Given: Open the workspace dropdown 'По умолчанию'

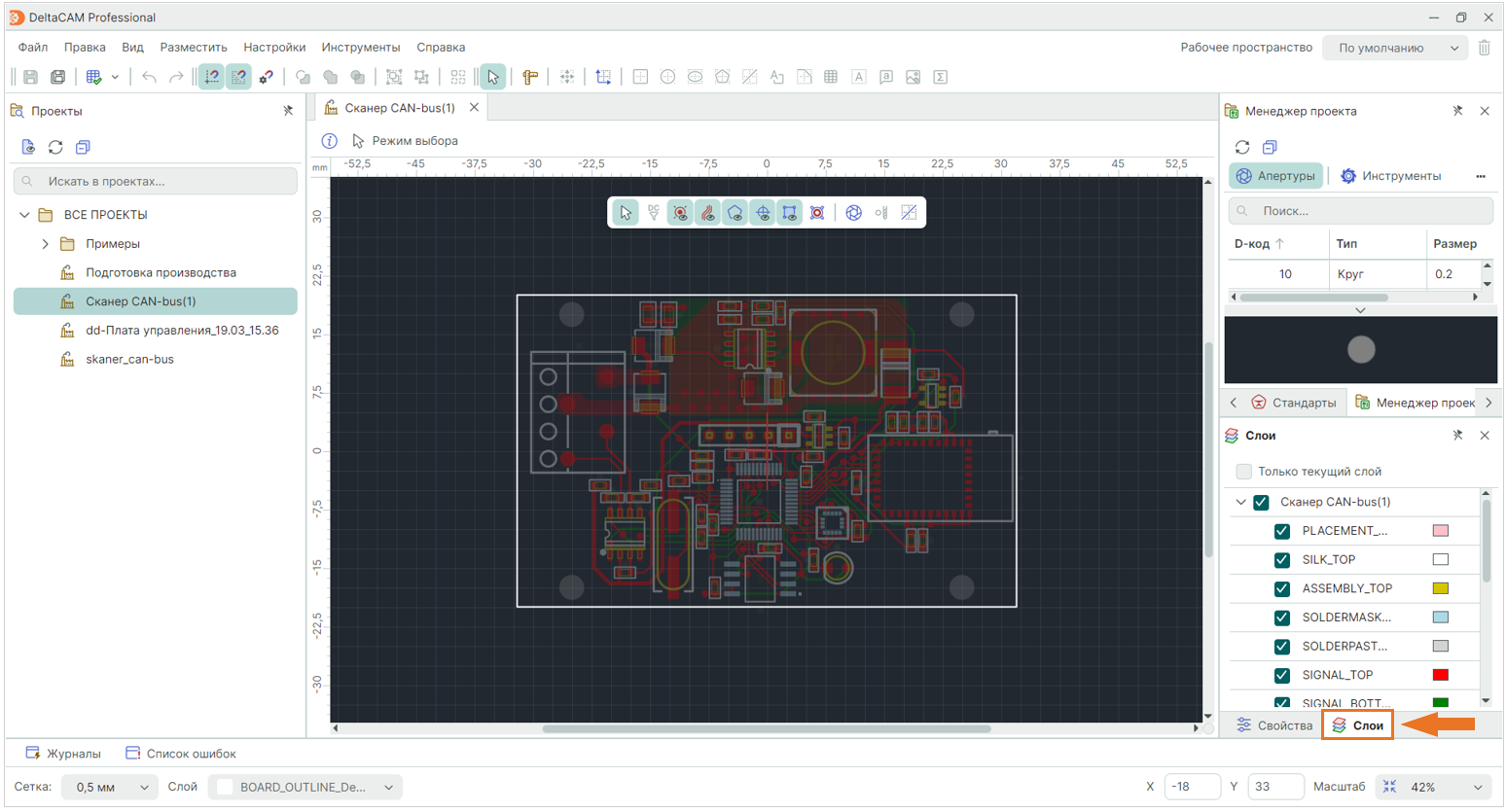Looking at the screenshot, I should click(1395, 48).
